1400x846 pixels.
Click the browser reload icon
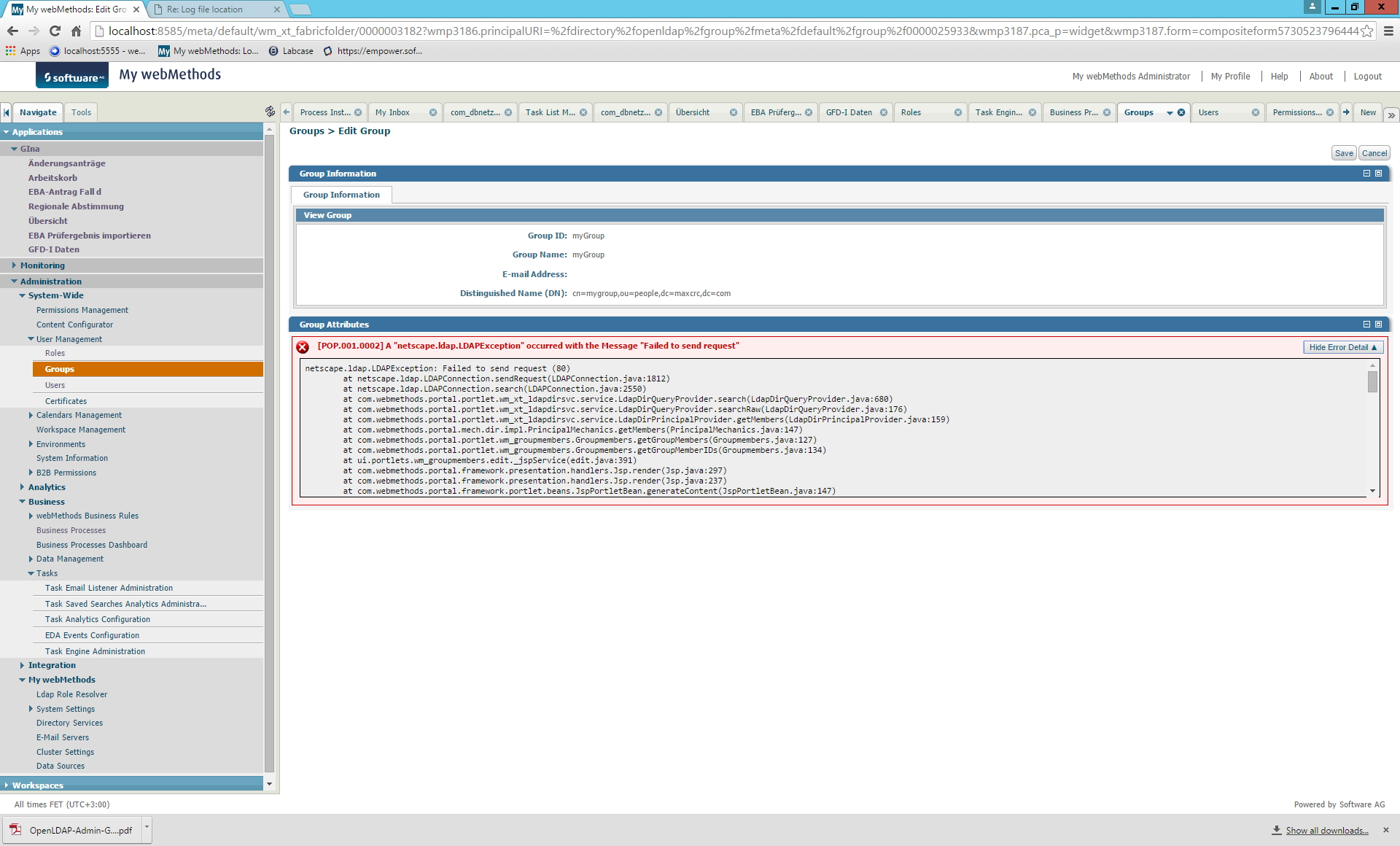(x=55, y=31)
